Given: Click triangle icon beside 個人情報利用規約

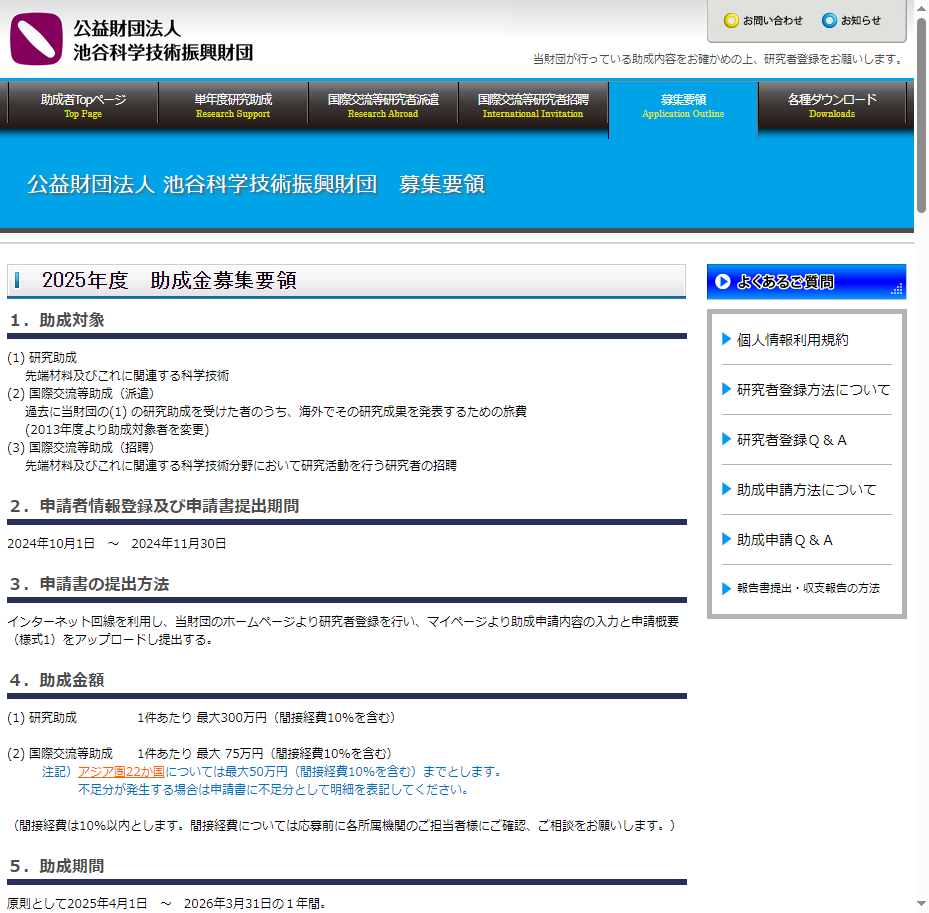Looking at the screenshot, I should tap(726, 339).
